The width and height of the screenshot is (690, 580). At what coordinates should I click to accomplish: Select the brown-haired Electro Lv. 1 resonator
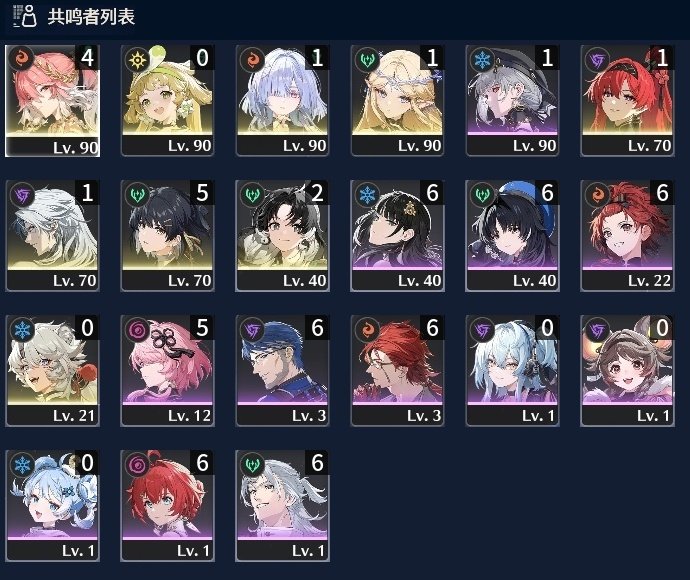click(627, 371)
